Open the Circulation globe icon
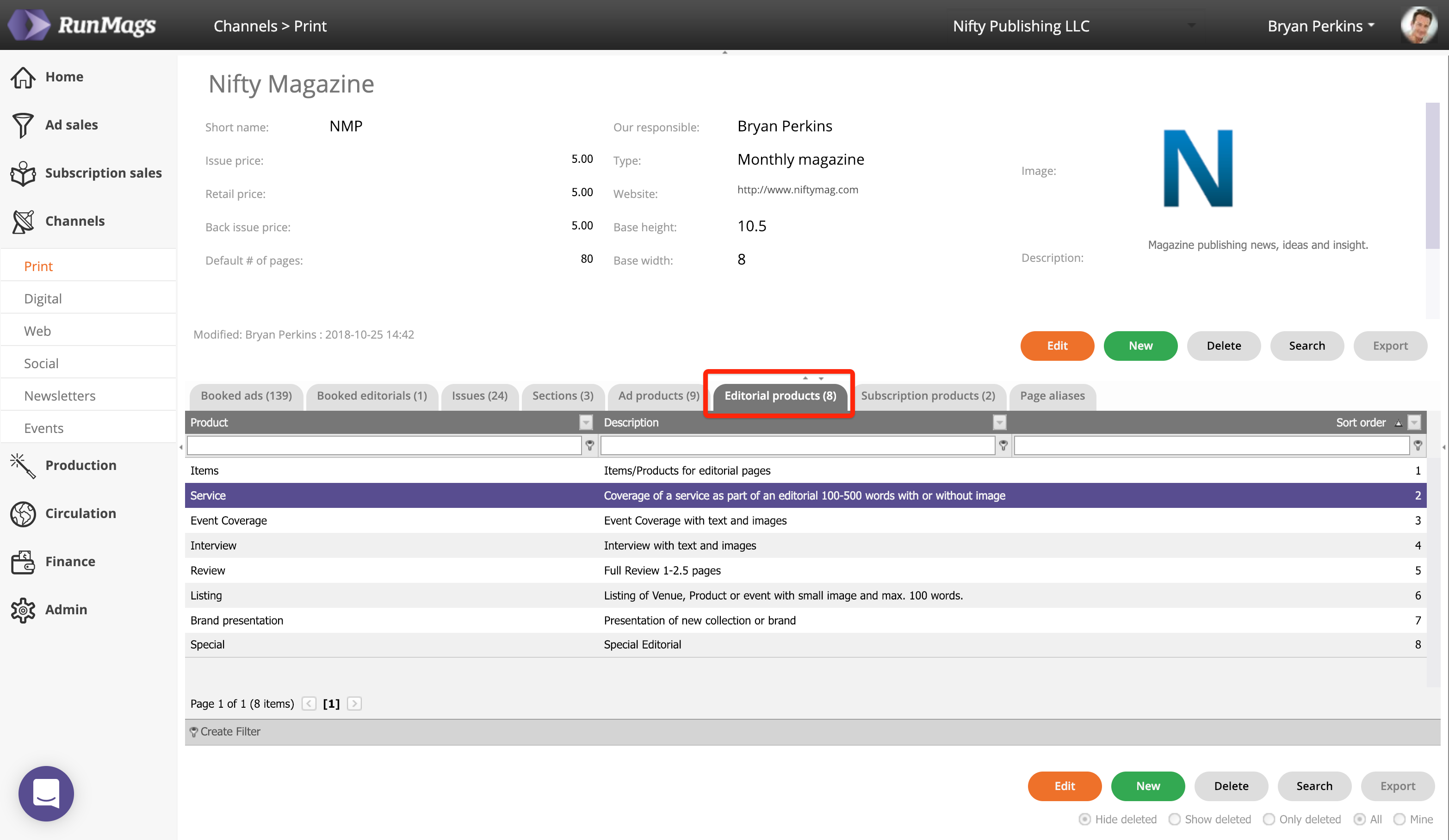Viewport: 1449px width, 840px height. tap(23, 513)
